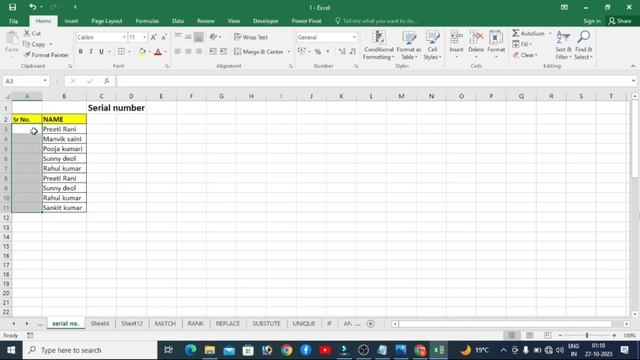Open the Formulas ribbon tab
The width and height of the screenshot is (640, 360).
coord(147,21)
